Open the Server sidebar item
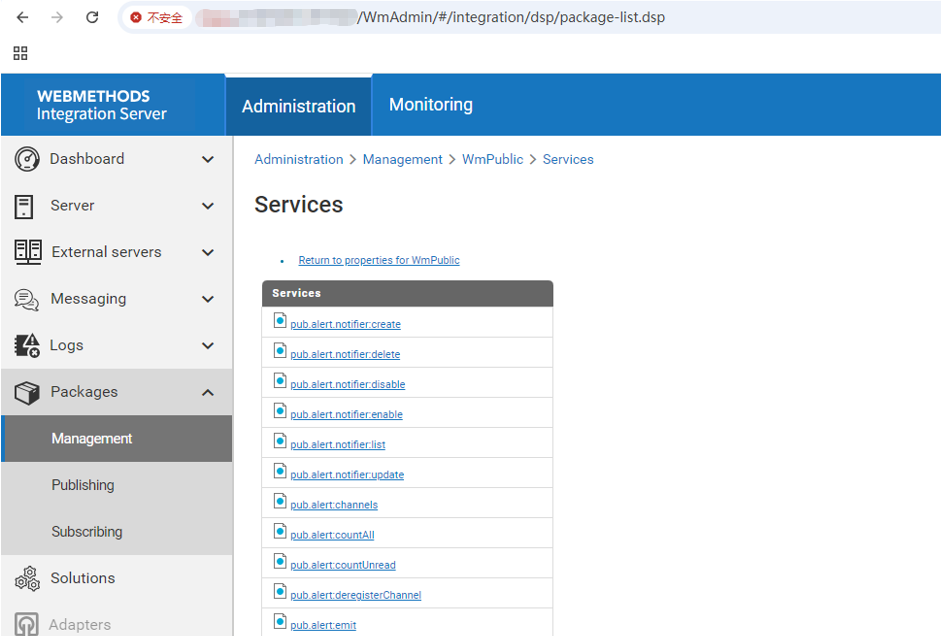 click(116, 206)
